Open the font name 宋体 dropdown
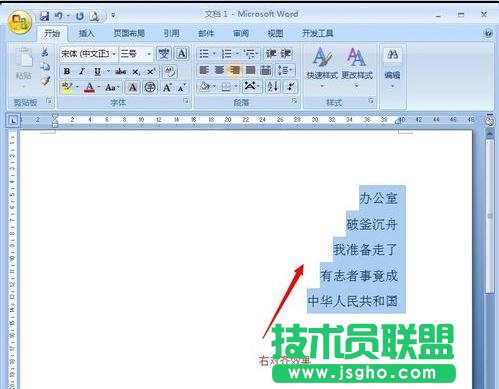Image resolution: width=499 pixels, height=389 pixels. pos(114,54)
